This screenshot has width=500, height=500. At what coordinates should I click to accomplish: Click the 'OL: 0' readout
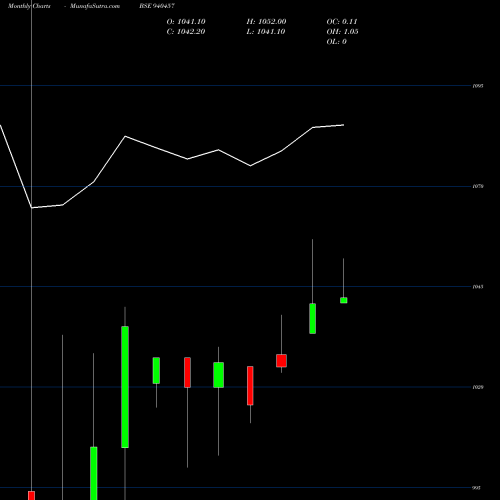tap(337, 42)
